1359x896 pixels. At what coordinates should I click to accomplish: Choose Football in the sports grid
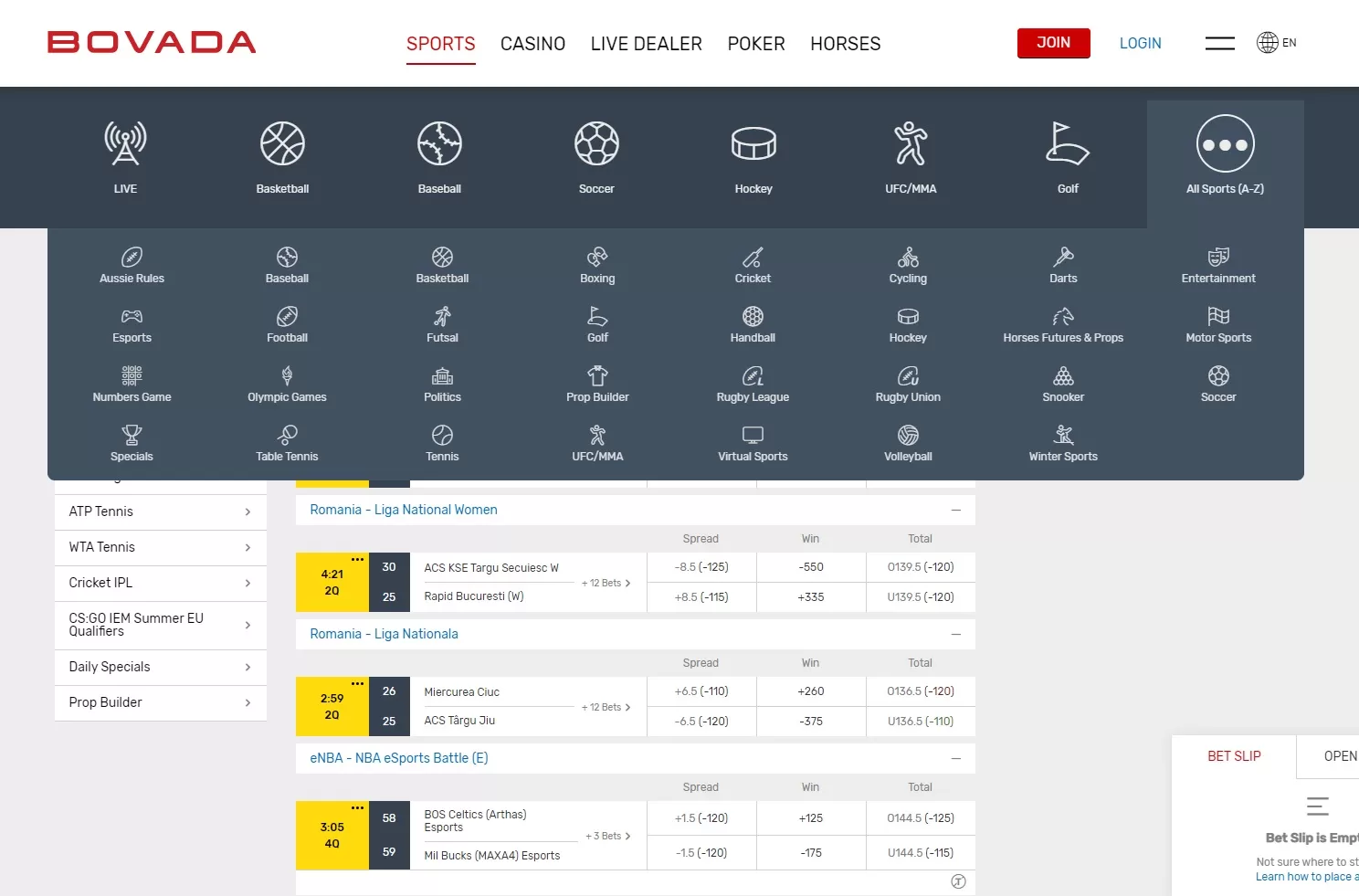point(287,324)
